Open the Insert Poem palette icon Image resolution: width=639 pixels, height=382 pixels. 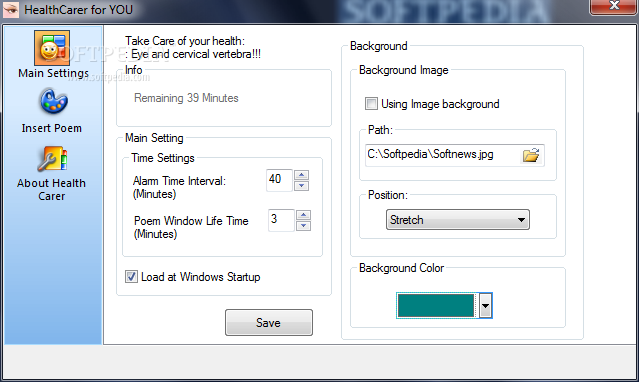[53, 102]
